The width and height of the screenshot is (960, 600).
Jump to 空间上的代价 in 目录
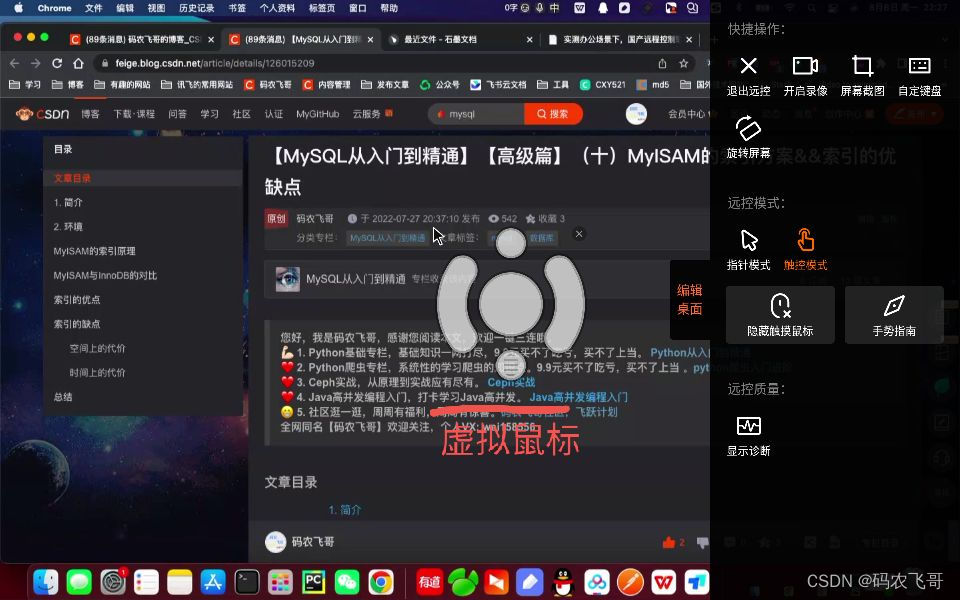[x=97, y=348]
